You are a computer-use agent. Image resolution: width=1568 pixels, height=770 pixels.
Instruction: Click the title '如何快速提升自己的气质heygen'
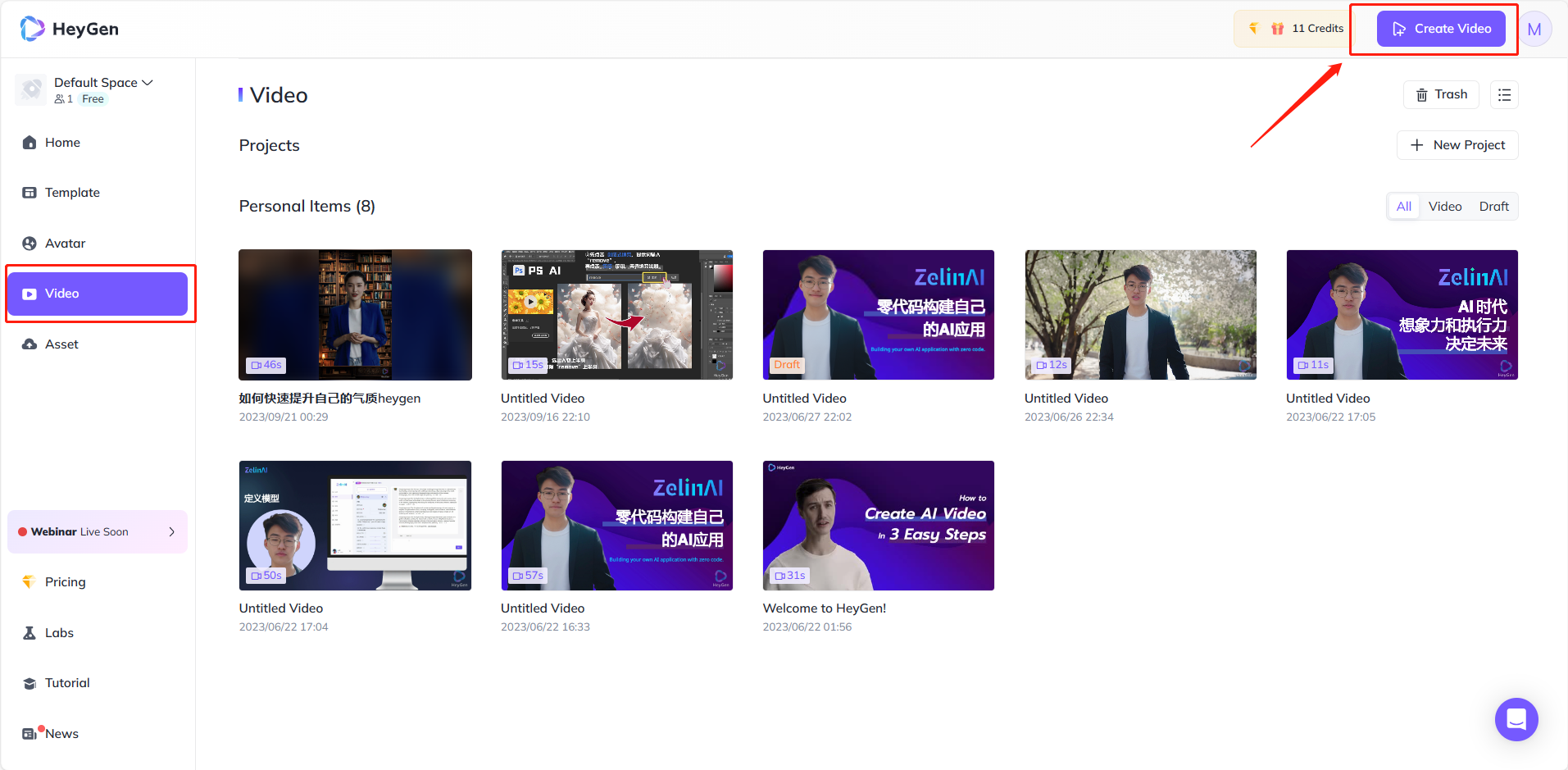click(x=330, y=399)
